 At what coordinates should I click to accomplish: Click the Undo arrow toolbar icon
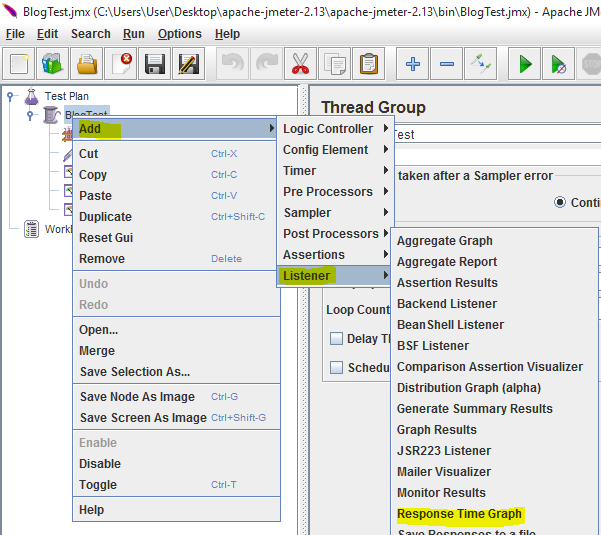(233, 64)
